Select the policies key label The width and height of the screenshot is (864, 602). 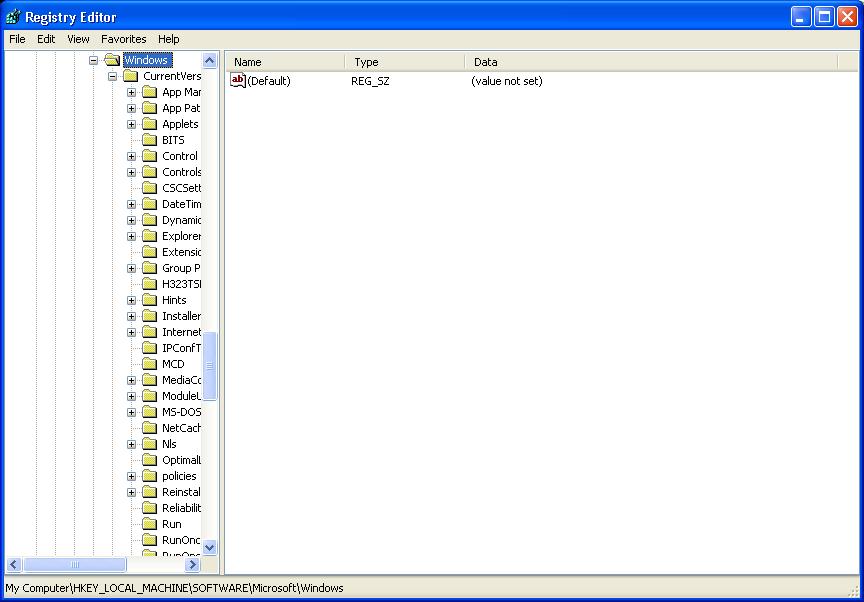179,476
